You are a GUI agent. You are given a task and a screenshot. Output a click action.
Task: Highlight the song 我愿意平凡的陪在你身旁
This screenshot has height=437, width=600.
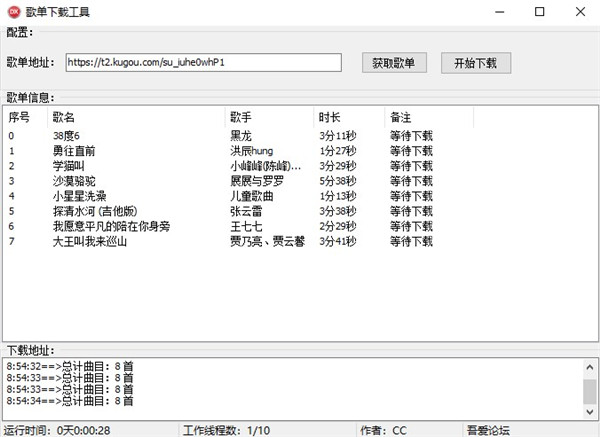click(x=110, y=226)
